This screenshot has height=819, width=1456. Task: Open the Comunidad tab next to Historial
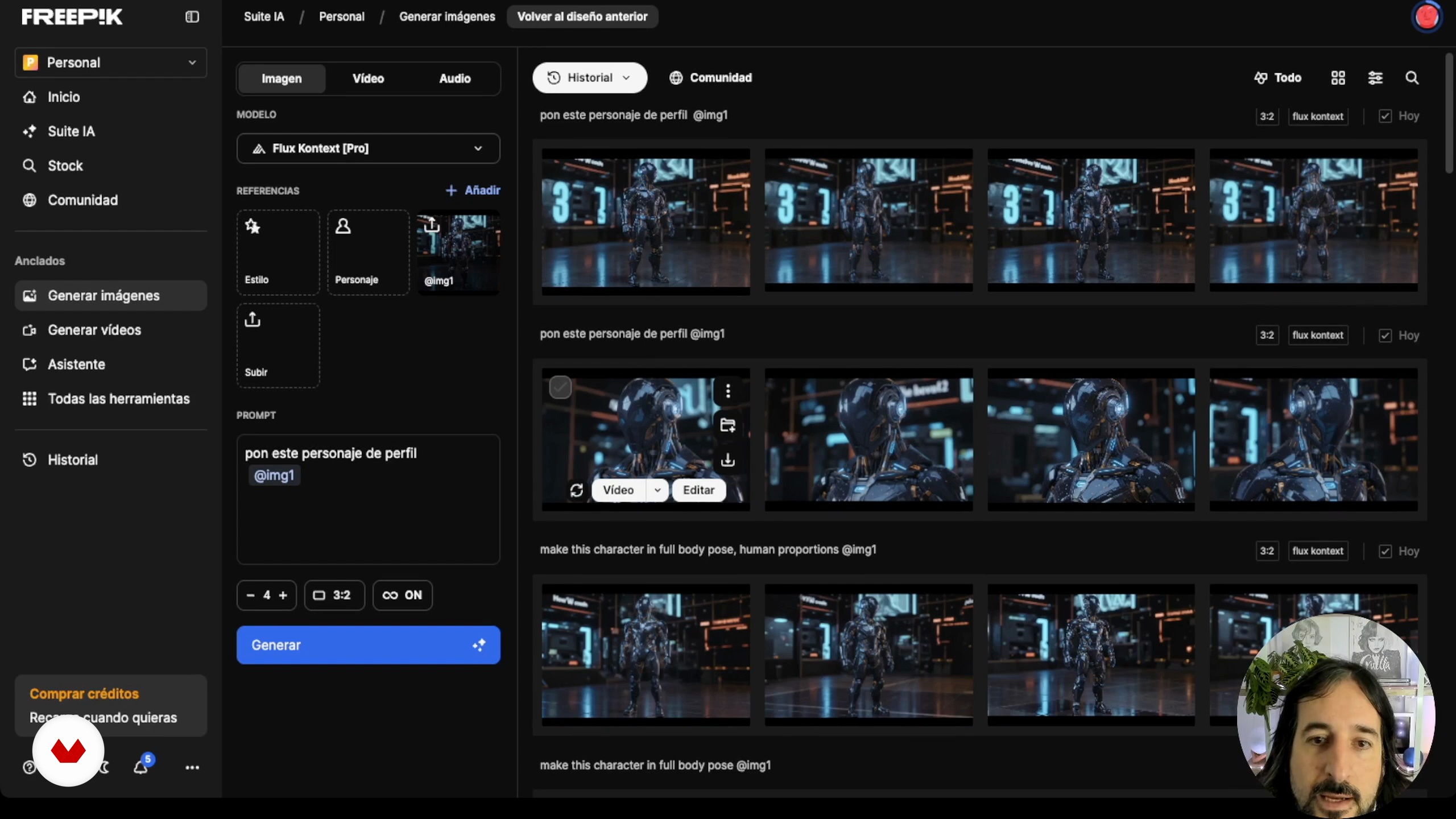[x=711, y=78]
